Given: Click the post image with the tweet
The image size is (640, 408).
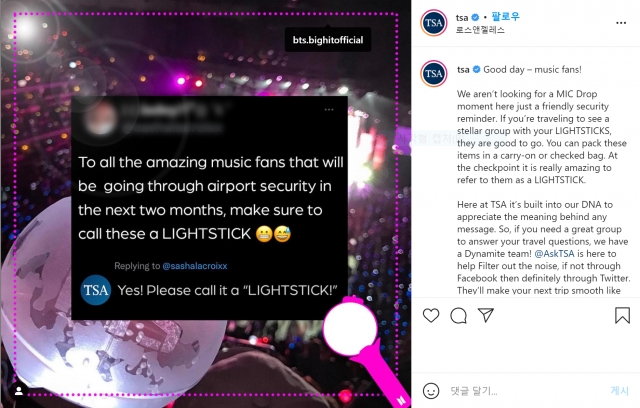Looking at the screenshot, I should 206,204.
